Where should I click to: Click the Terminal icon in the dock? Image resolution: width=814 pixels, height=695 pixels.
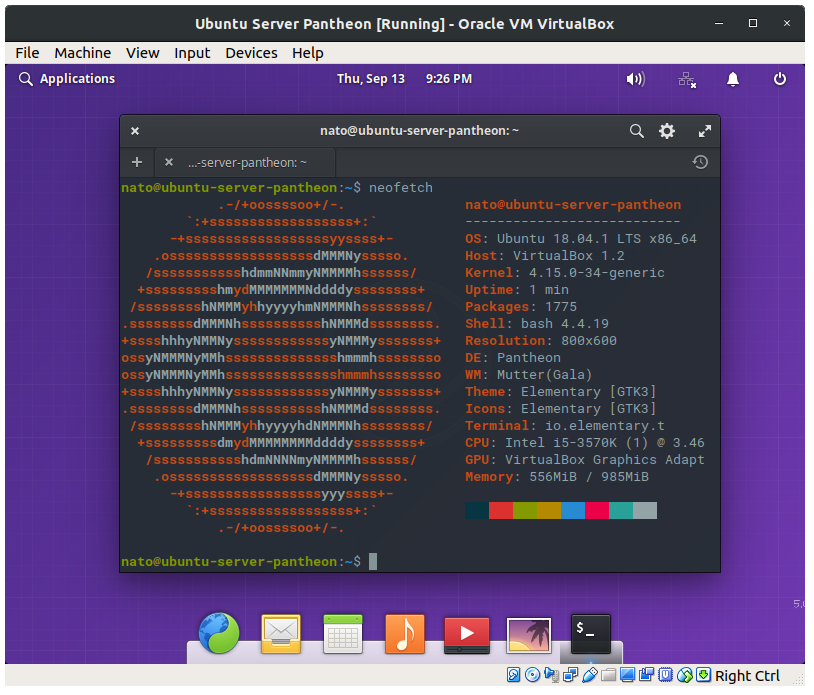[591, 633]
